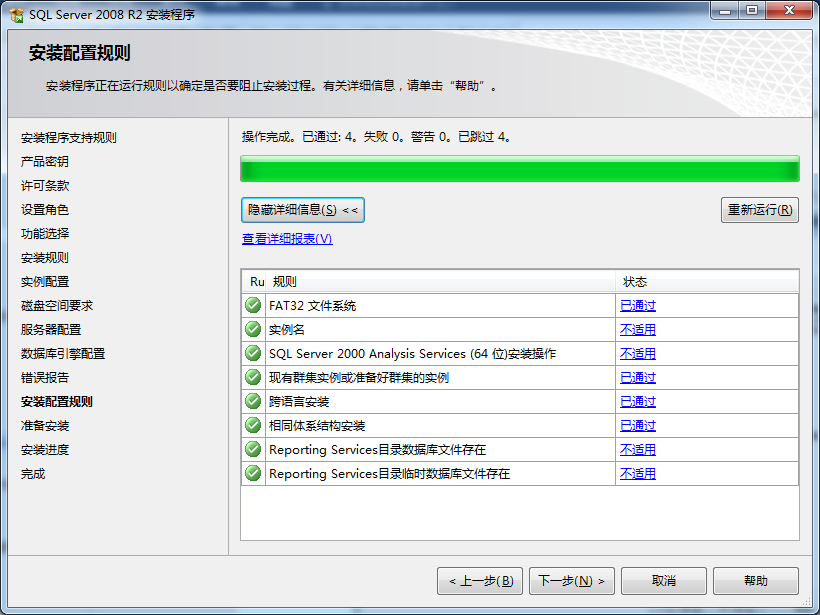Viewport: 820px width, 615px height.
Task: Minimize the SQL Server 2008 R2 setup window
Action: tap(725, 10)
